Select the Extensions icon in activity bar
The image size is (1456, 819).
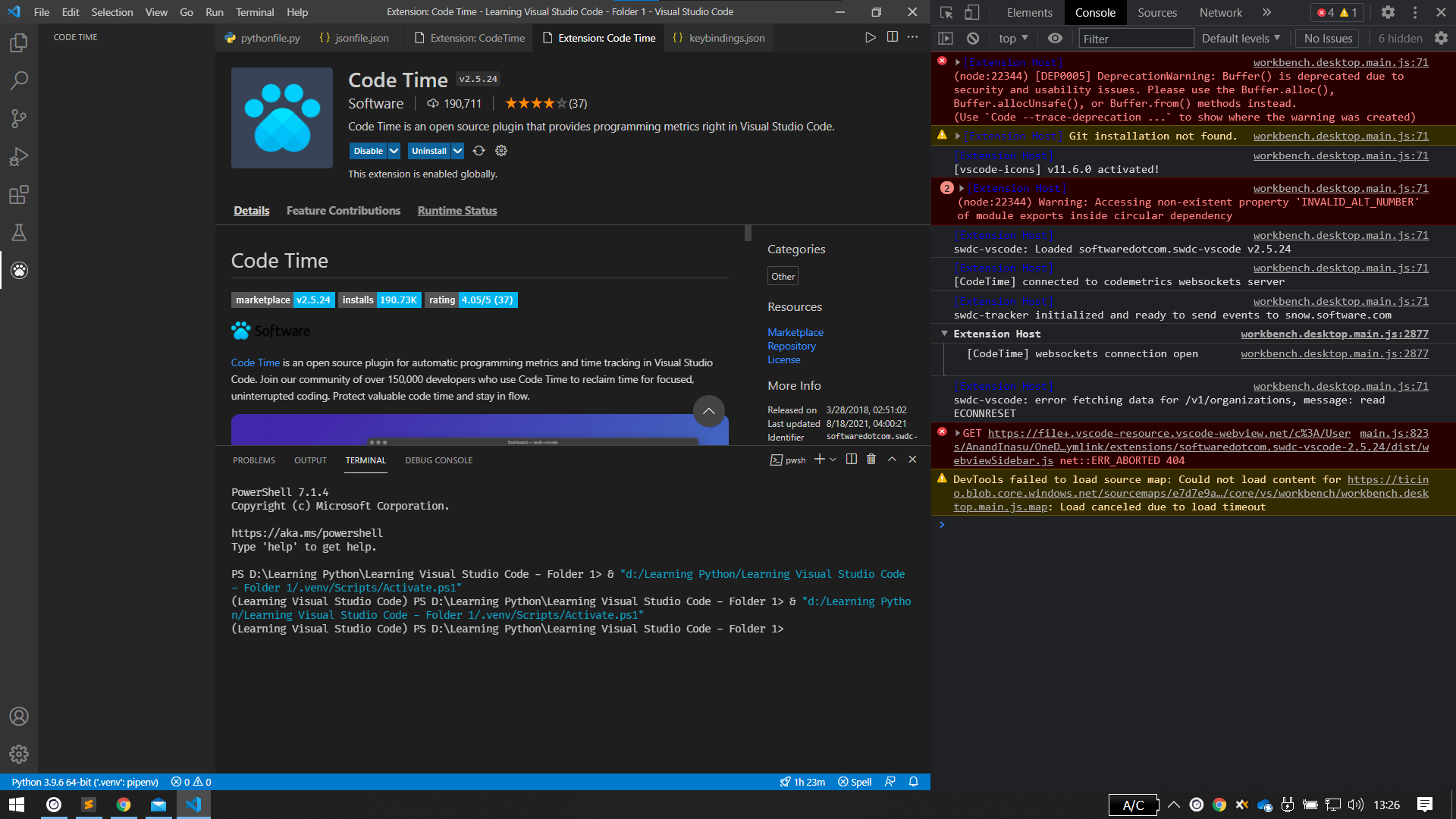(19, 194)
